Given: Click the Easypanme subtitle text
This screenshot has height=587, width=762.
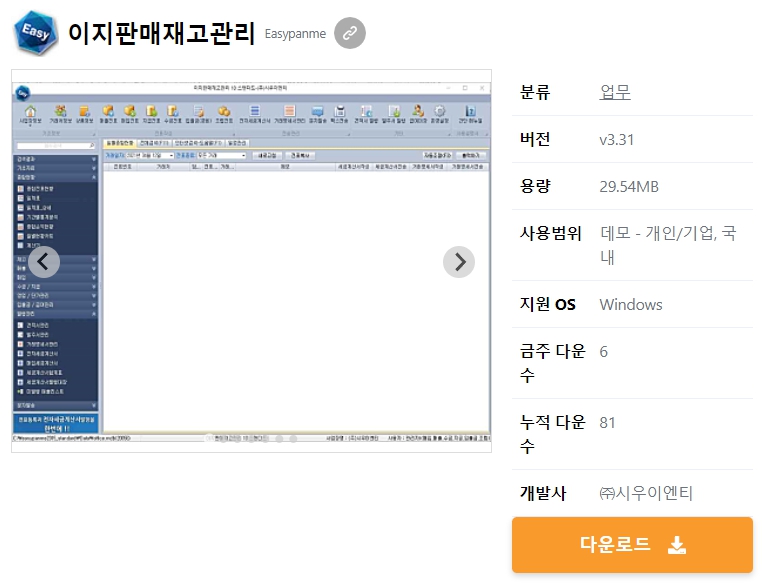Looking at the screenshot, I should 295,34.
